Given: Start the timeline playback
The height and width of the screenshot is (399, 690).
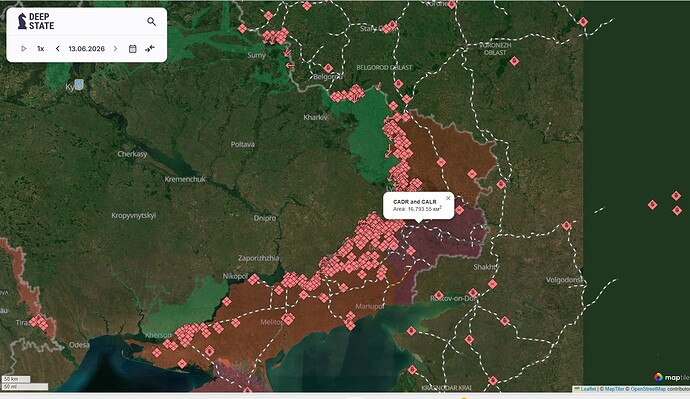Looking at the screenshot, I should [x=24, y=48].
